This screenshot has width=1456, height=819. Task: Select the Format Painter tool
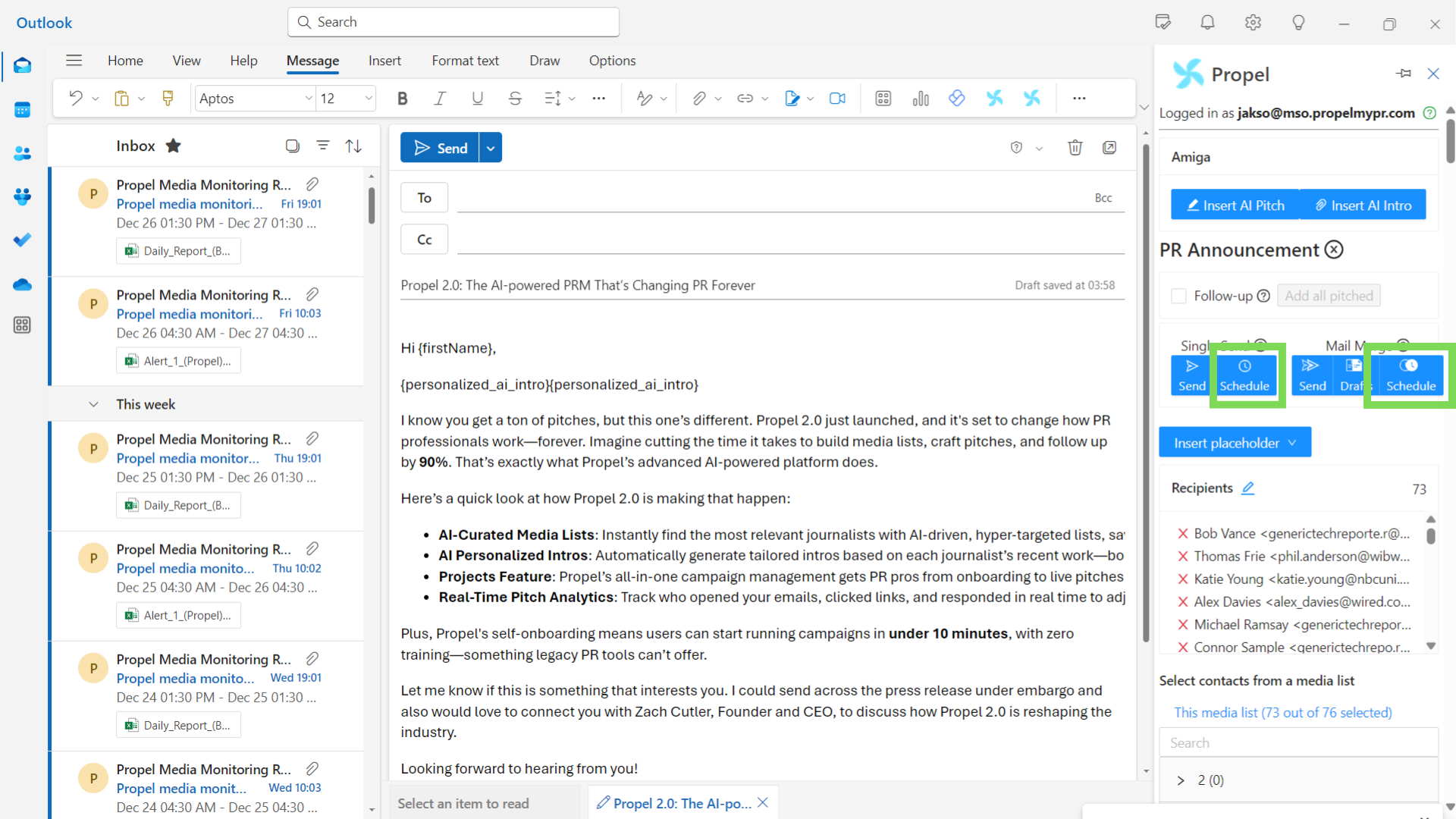click(168, 98)
